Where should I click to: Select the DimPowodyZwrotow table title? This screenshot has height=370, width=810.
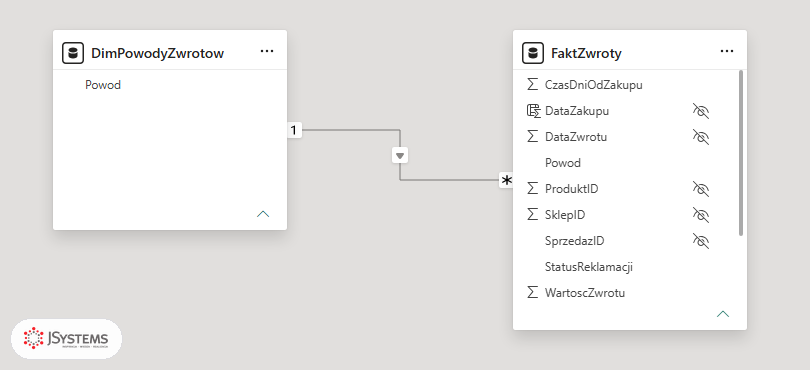tap(158, 53)
